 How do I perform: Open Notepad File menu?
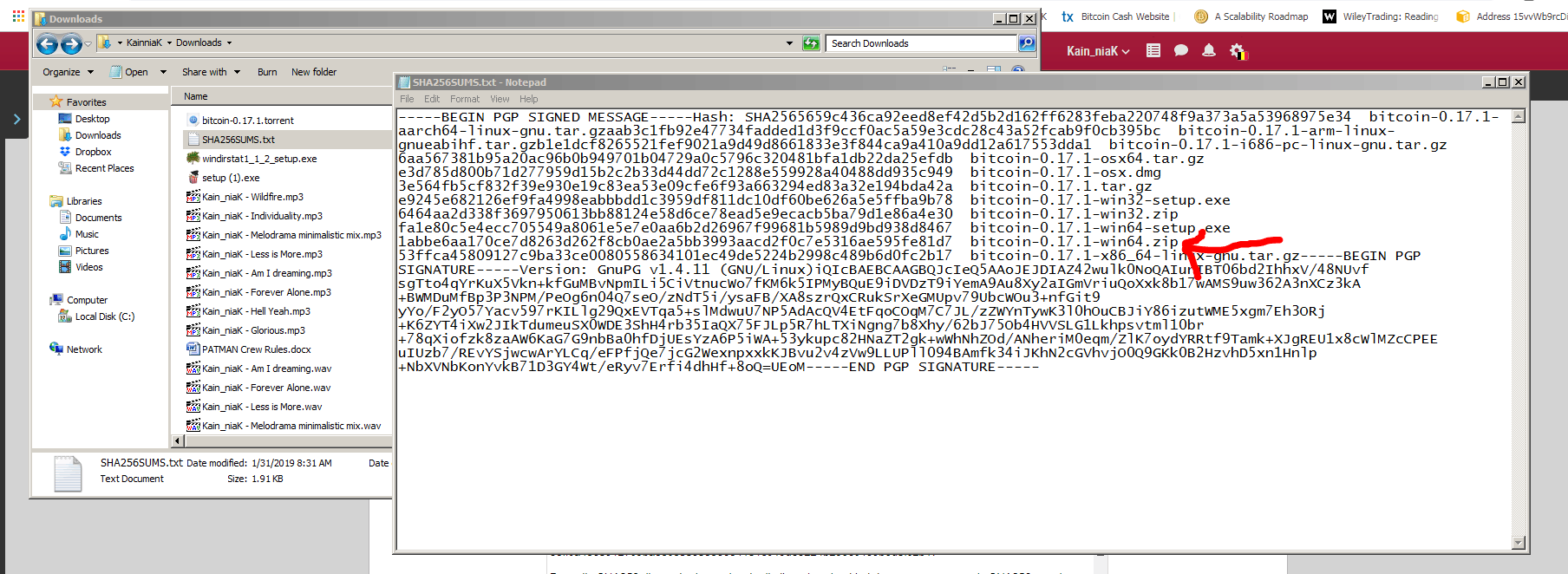pos(407,99)
